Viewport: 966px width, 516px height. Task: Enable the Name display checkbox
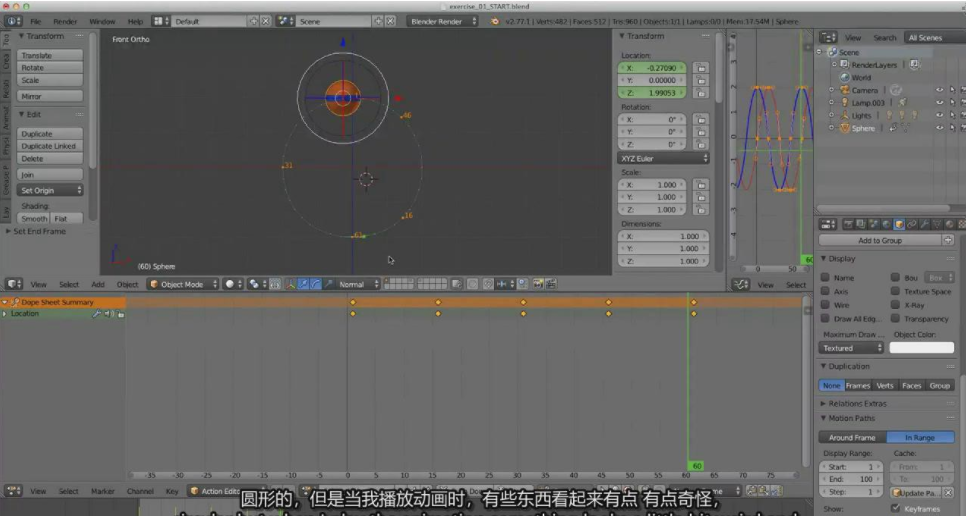[x=825, y=278]
